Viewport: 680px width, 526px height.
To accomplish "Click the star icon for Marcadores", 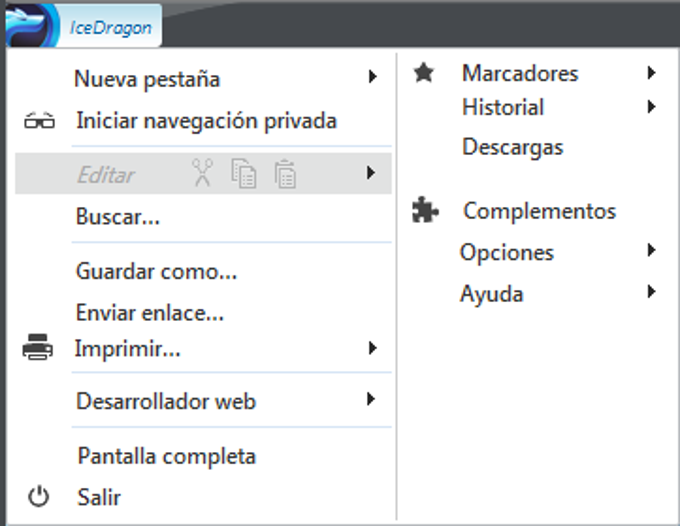I will click(424, 73).
